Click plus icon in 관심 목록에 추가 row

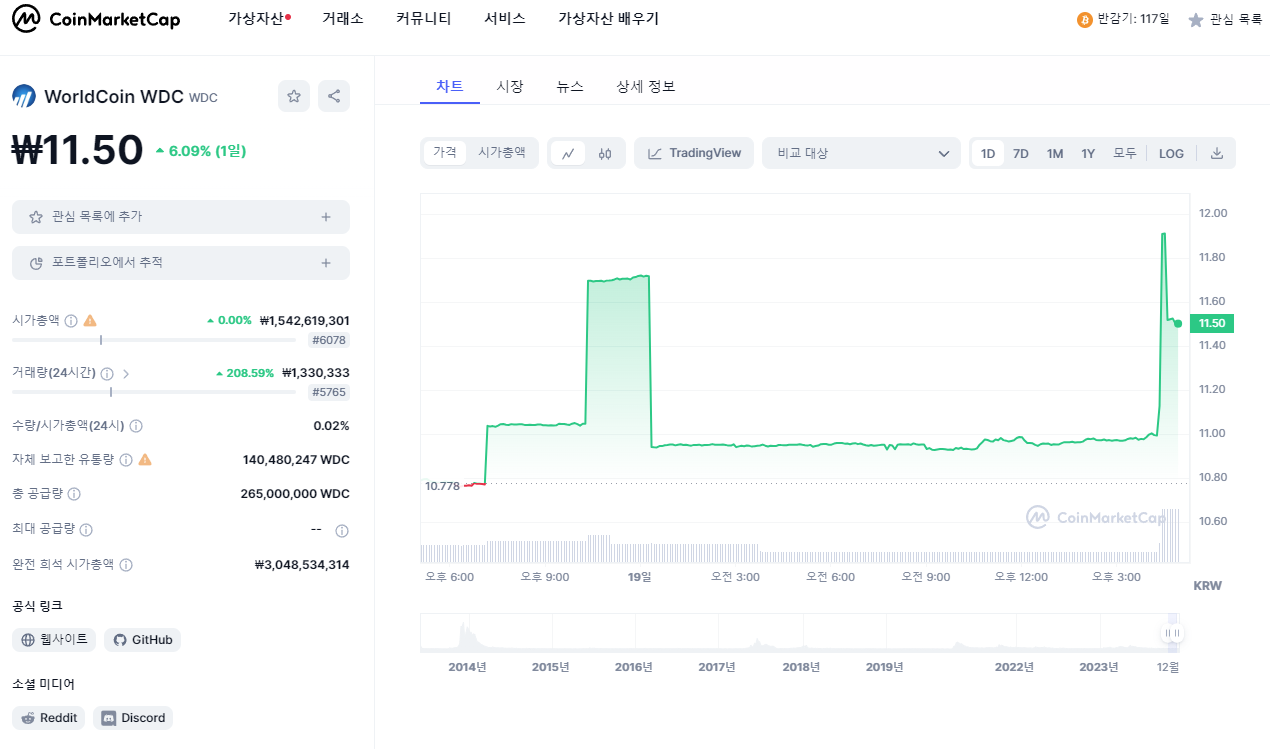tap(326, 217)
